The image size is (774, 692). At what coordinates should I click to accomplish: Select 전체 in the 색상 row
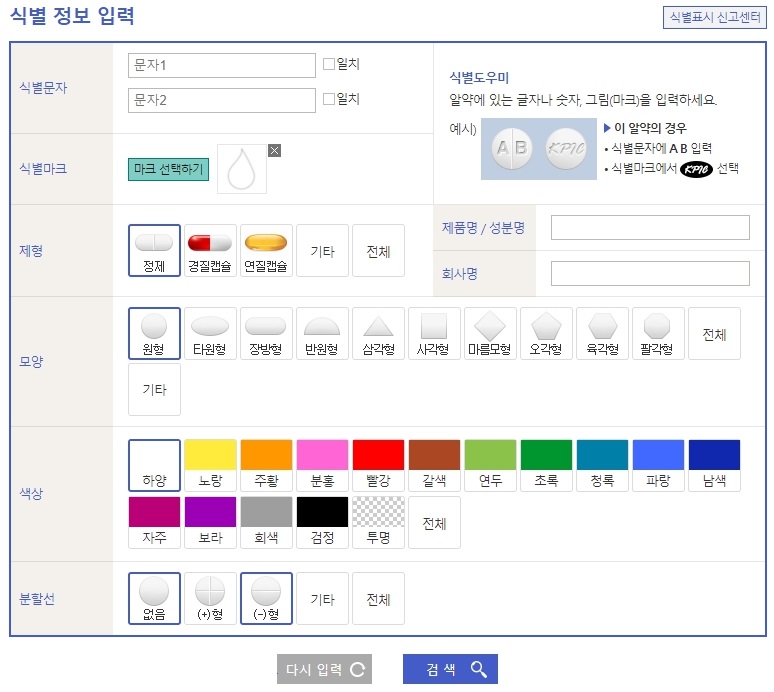click(434, 522)
